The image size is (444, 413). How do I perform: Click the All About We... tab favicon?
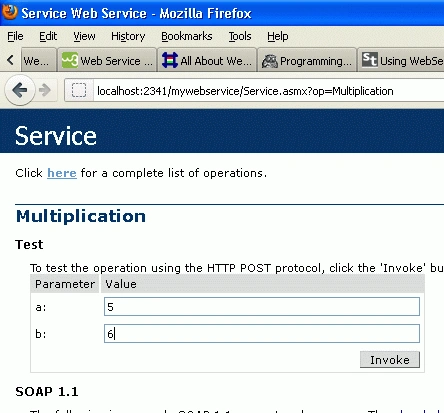170,61
